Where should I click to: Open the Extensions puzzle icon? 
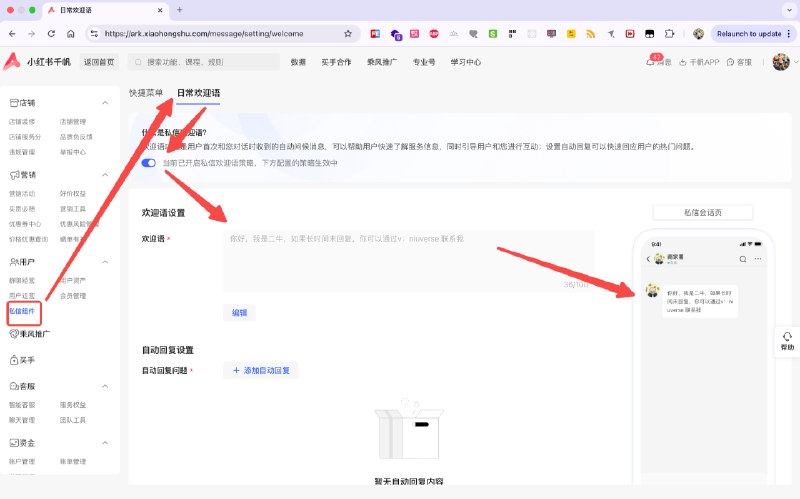tap(669, 34)
